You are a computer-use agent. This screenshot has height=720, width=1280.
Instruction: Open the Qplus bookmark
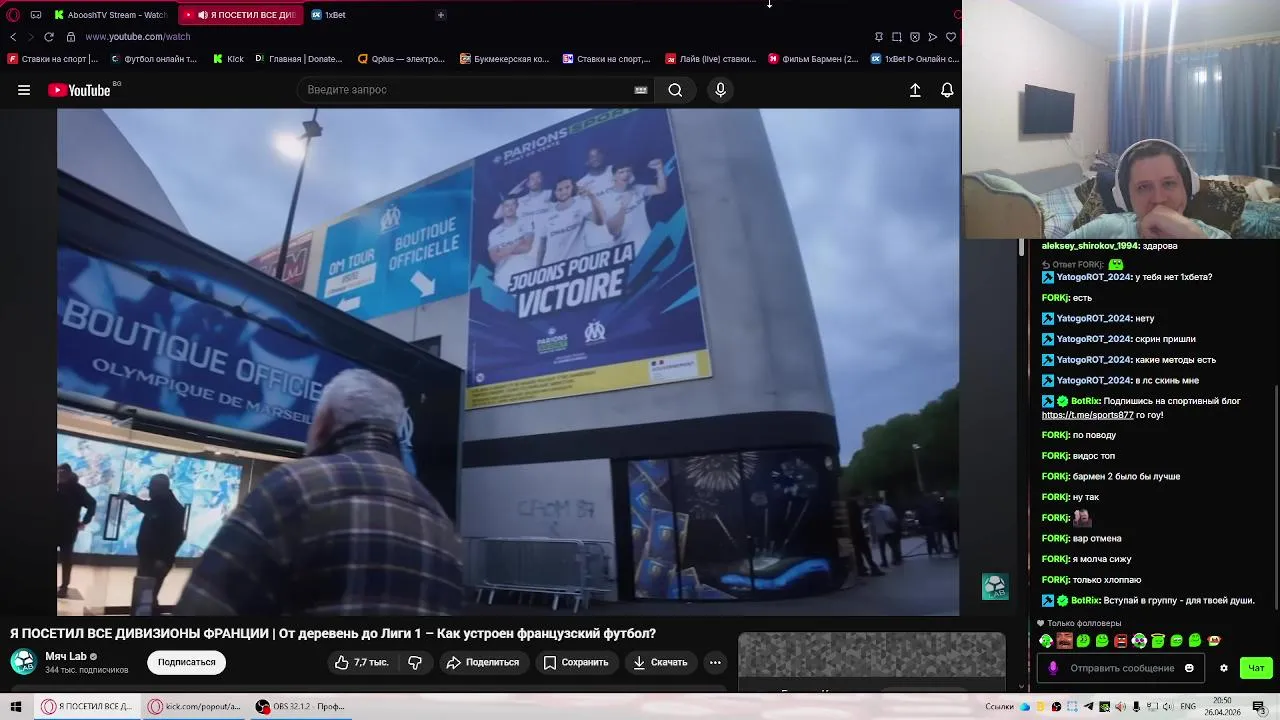click(x=401, y=59)
